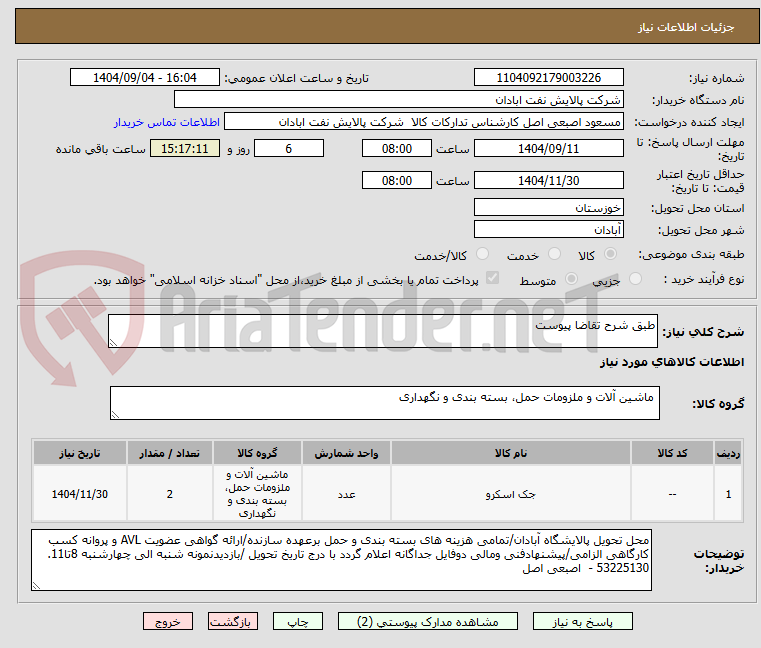This screenshot has width=761, height=648.
Task: Click the remaining days field showing 6
Action: click(289, 149)
